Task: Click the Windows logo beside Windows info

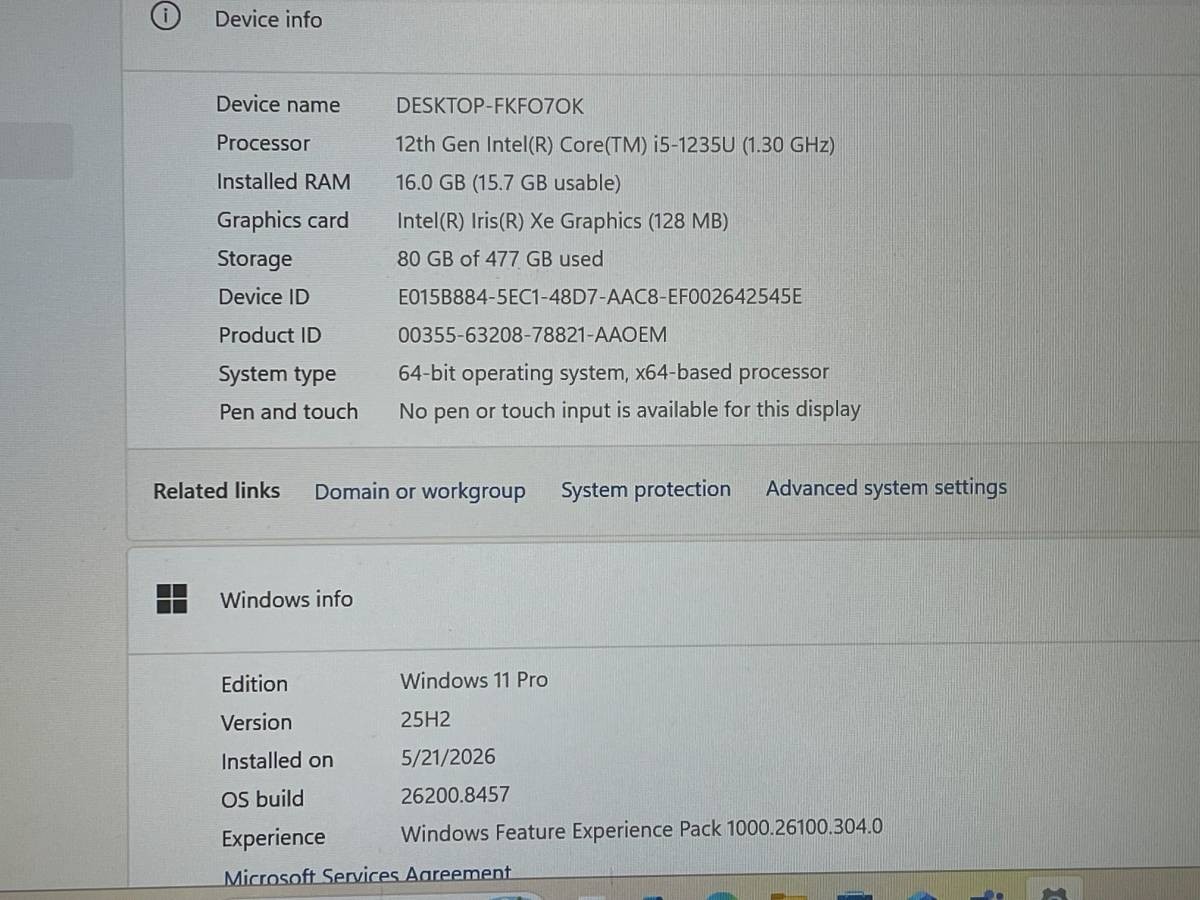Action: point(172,598)
